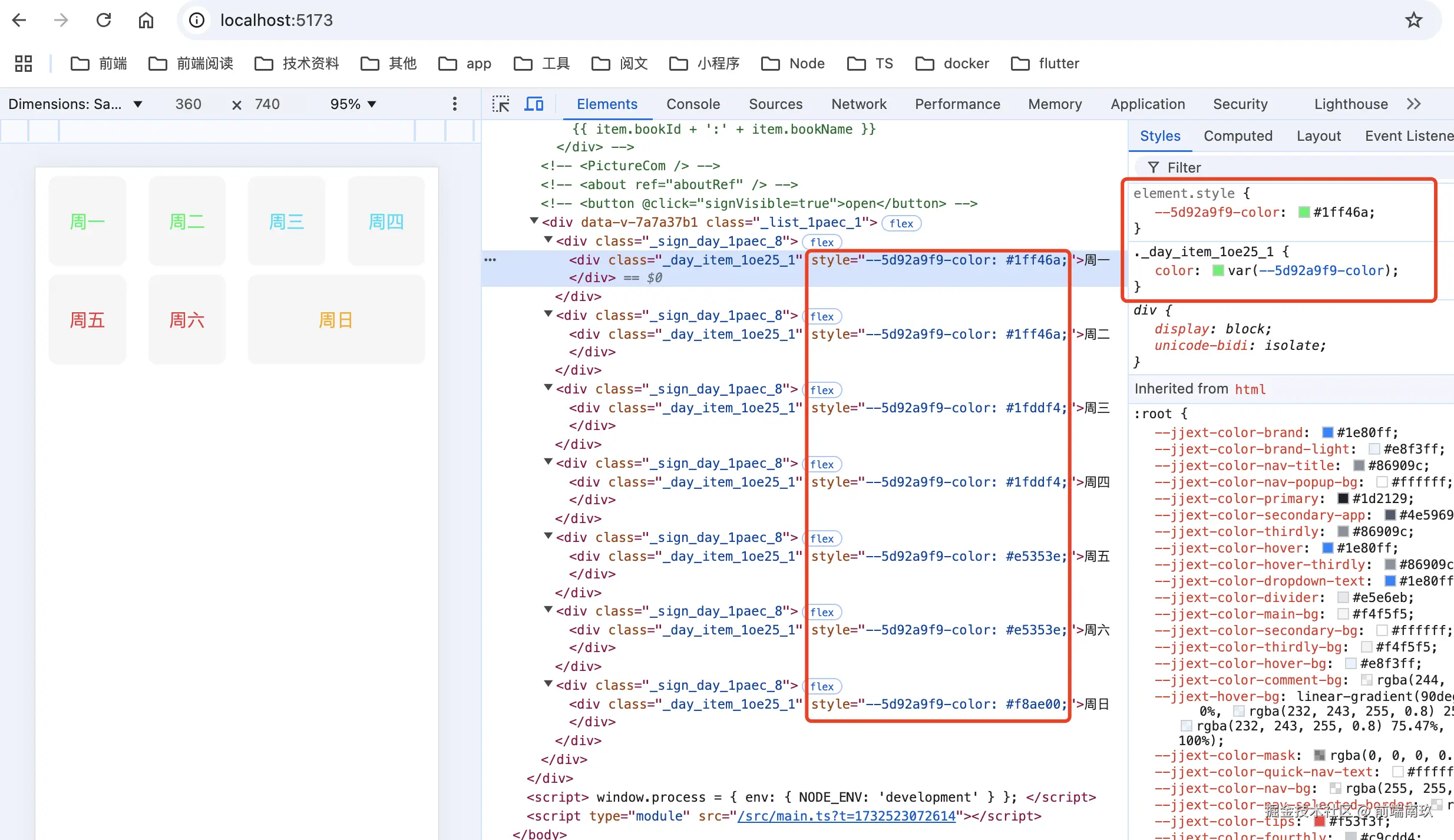Collapse the _list_1paec_1 div node
1454x840 pixels.
[x=534, y=221]
